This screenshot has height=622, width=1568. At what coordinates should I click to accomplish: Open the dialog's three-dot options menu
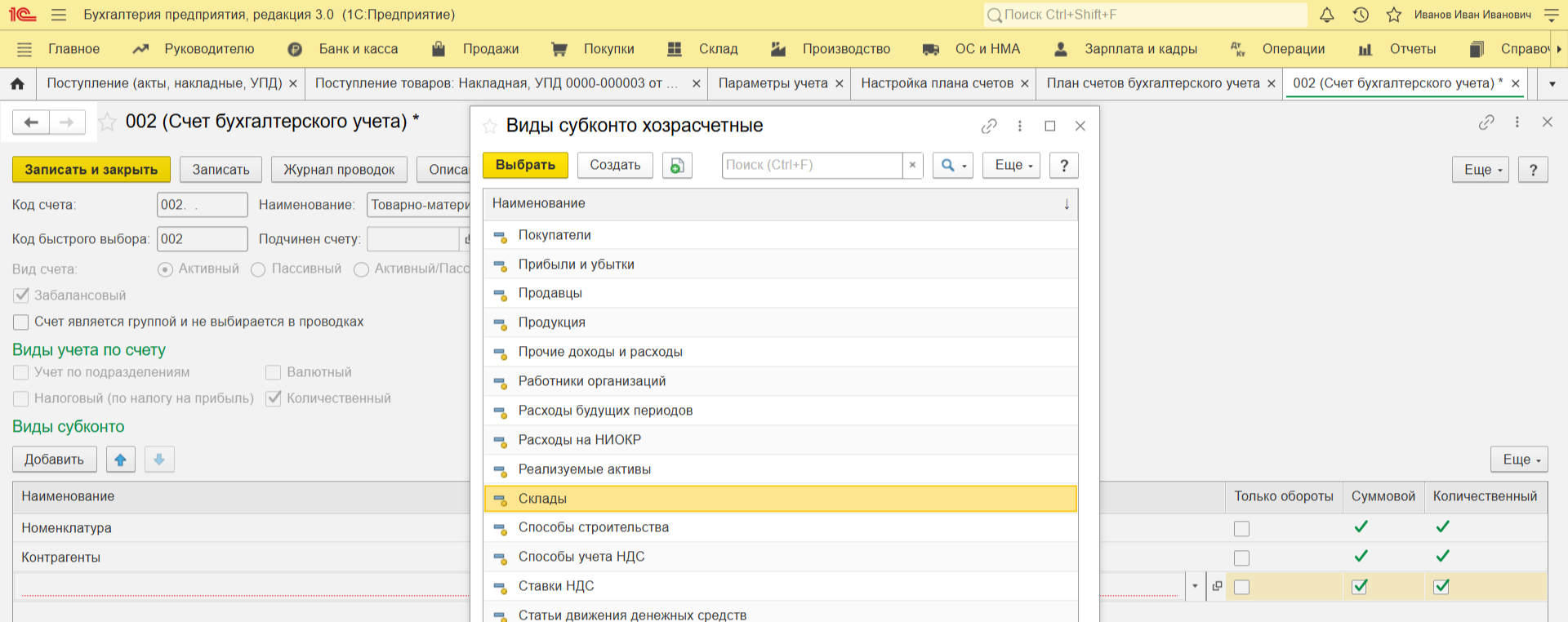coord(1020,126)
